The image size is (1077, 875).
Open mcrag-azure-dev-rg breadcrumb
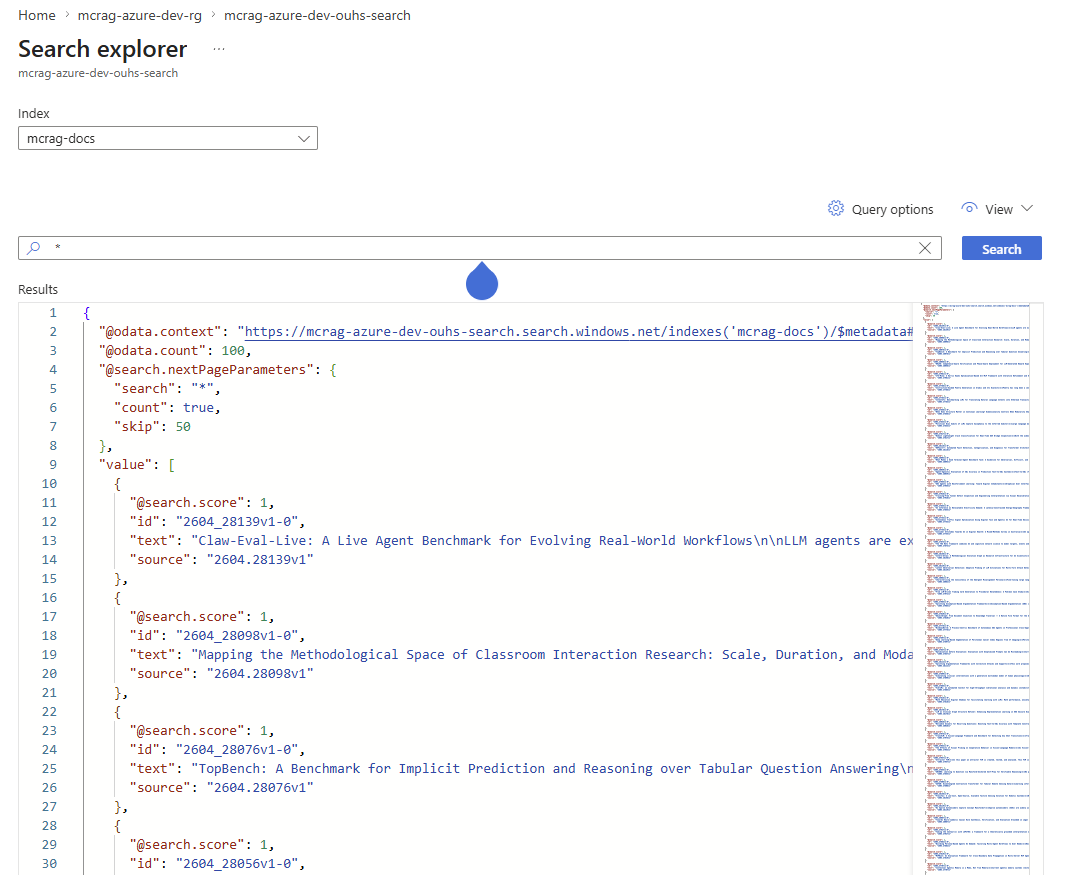pos(139,15)
